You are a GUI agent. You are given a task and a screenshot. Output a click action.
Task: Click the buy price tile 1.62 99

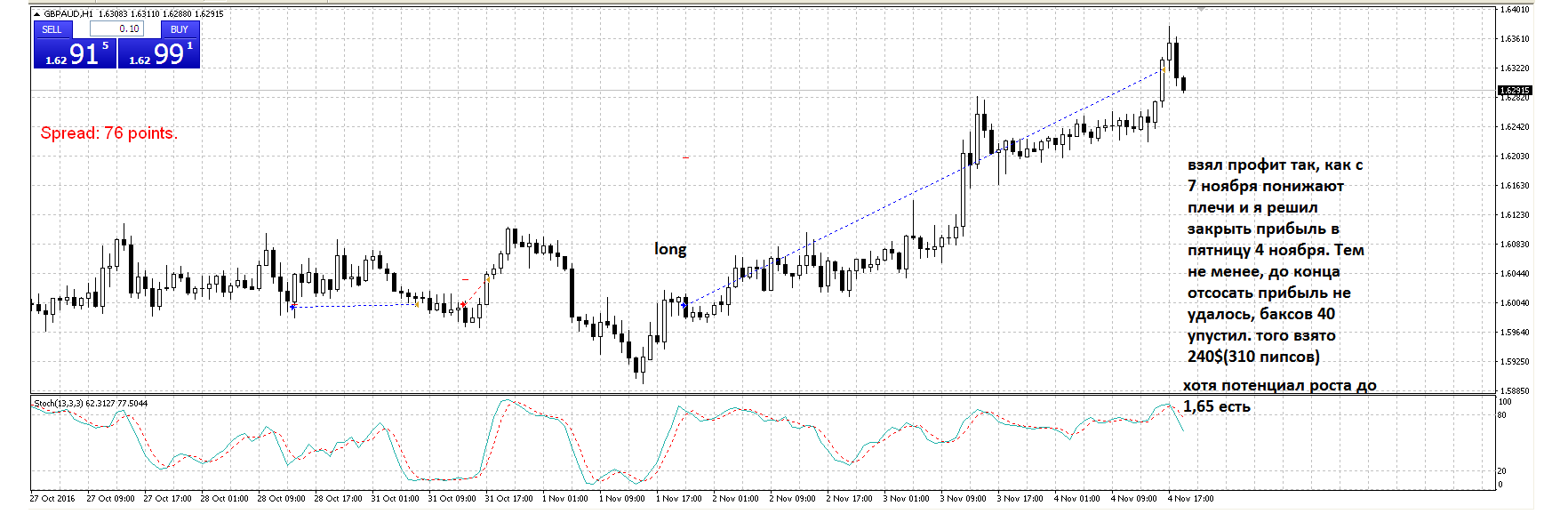click(x=159, y=54)
